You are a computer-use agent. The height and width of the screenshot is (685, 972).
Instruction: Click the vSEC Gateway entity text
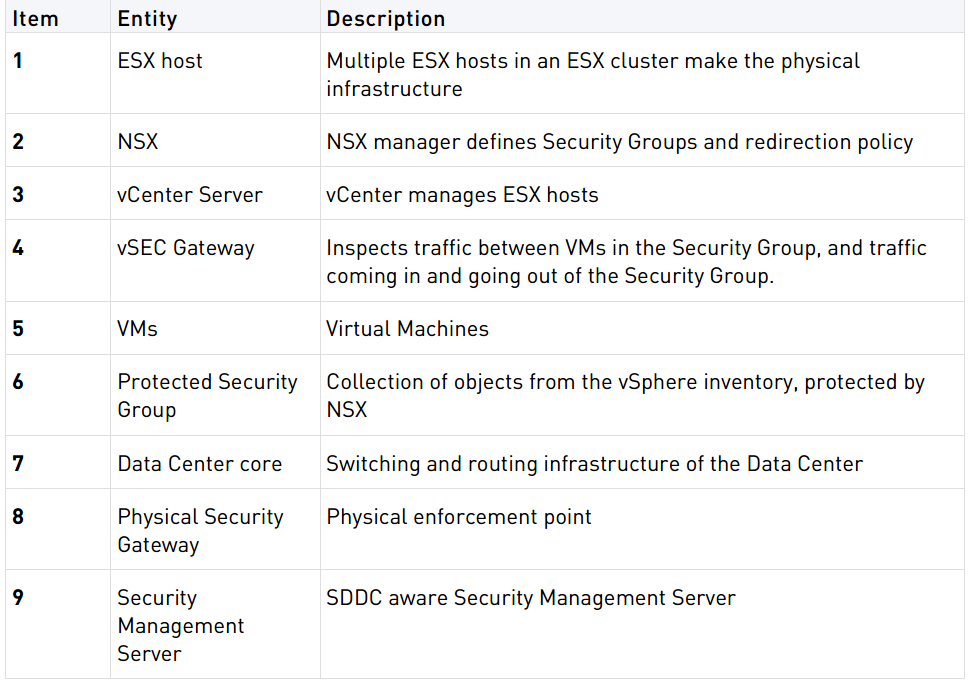pyautogui.click(x=186, y=248)
